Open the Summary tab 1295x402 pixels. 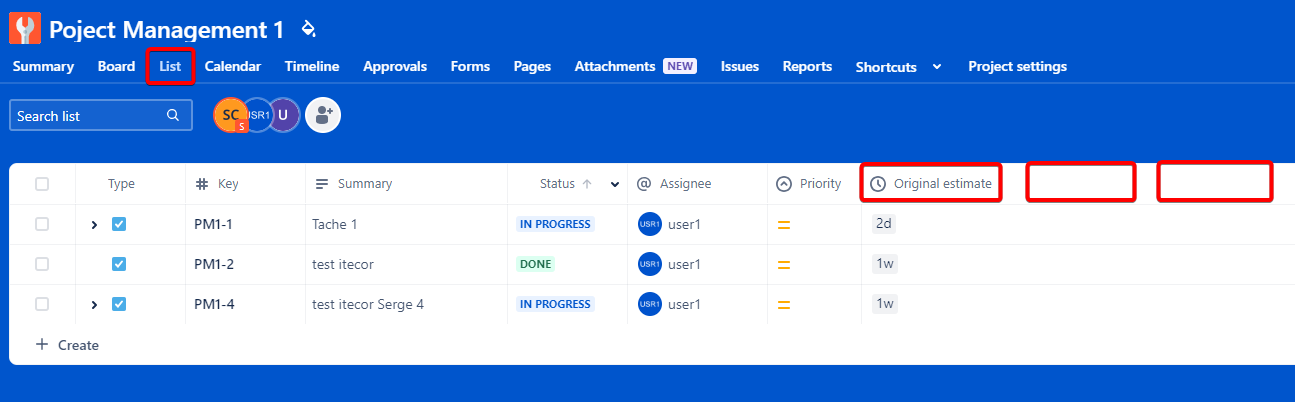43,66
